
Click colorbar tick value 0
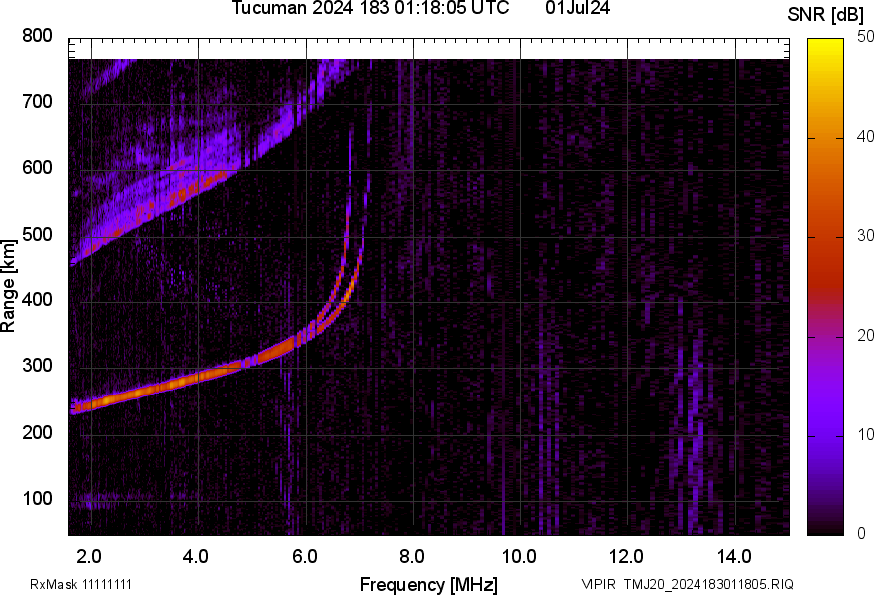862,534
